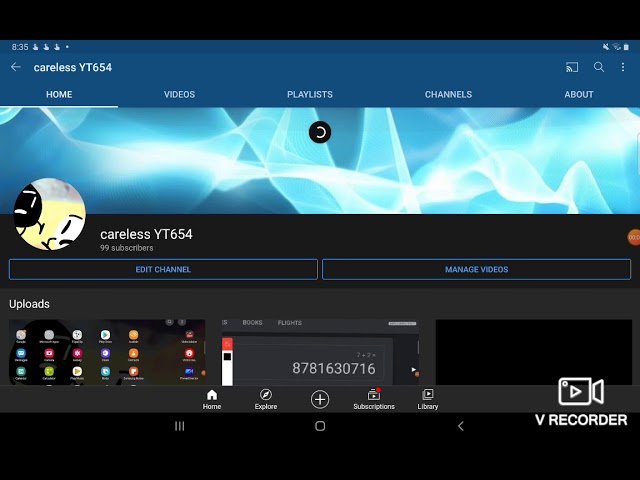Click the 99 subscribers text

tap(127, 248)
